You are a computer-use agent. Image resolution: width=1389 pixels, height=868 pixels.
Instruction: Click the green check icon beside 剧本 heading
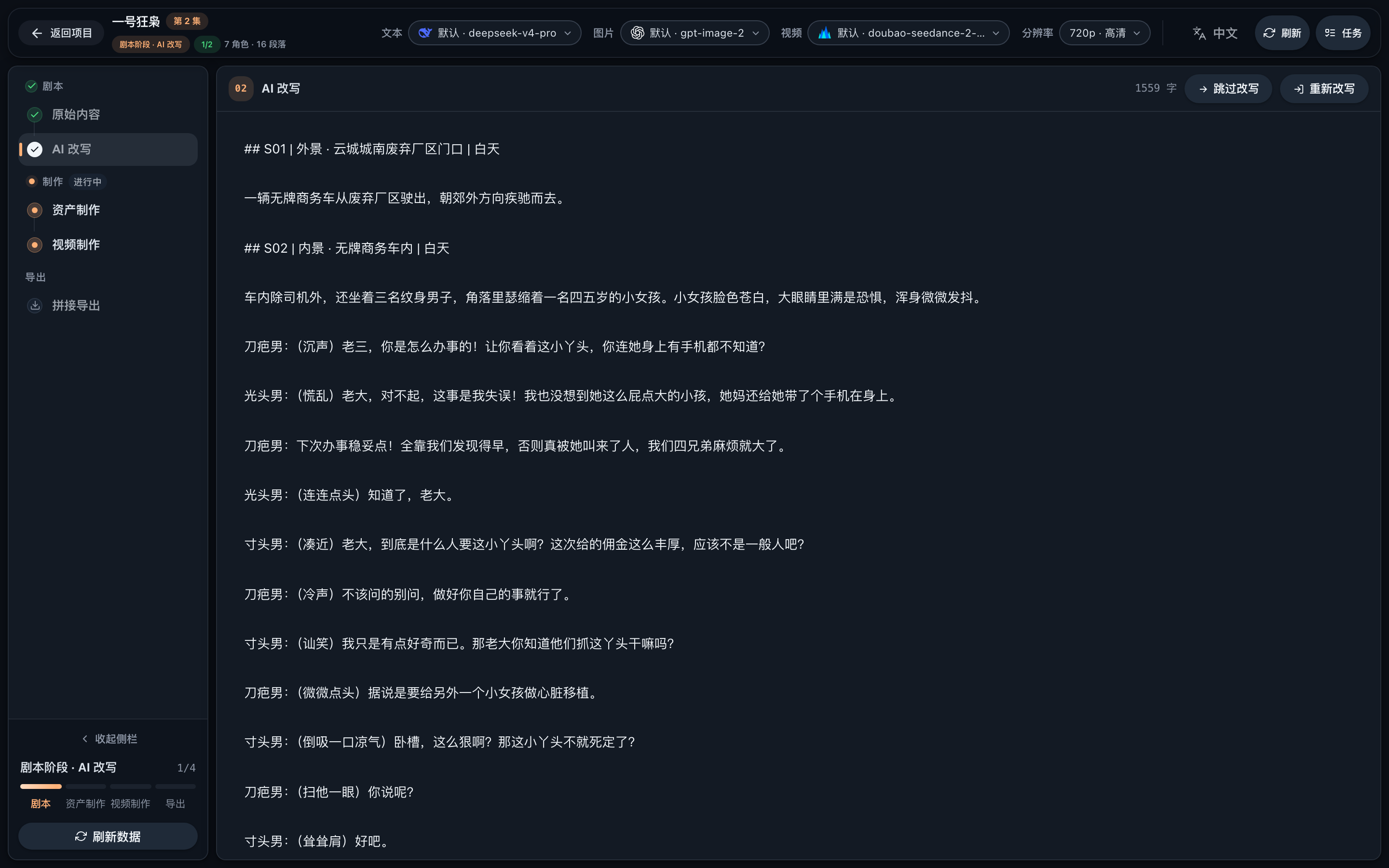tap(31, 86)
